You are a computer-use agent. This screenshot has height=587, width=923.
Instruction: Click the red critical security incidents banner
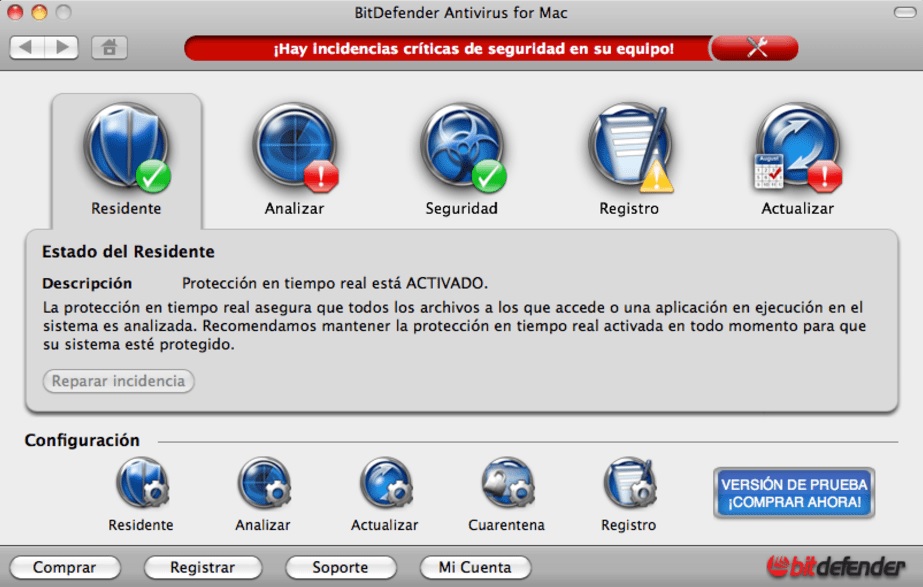pos(447,48)
